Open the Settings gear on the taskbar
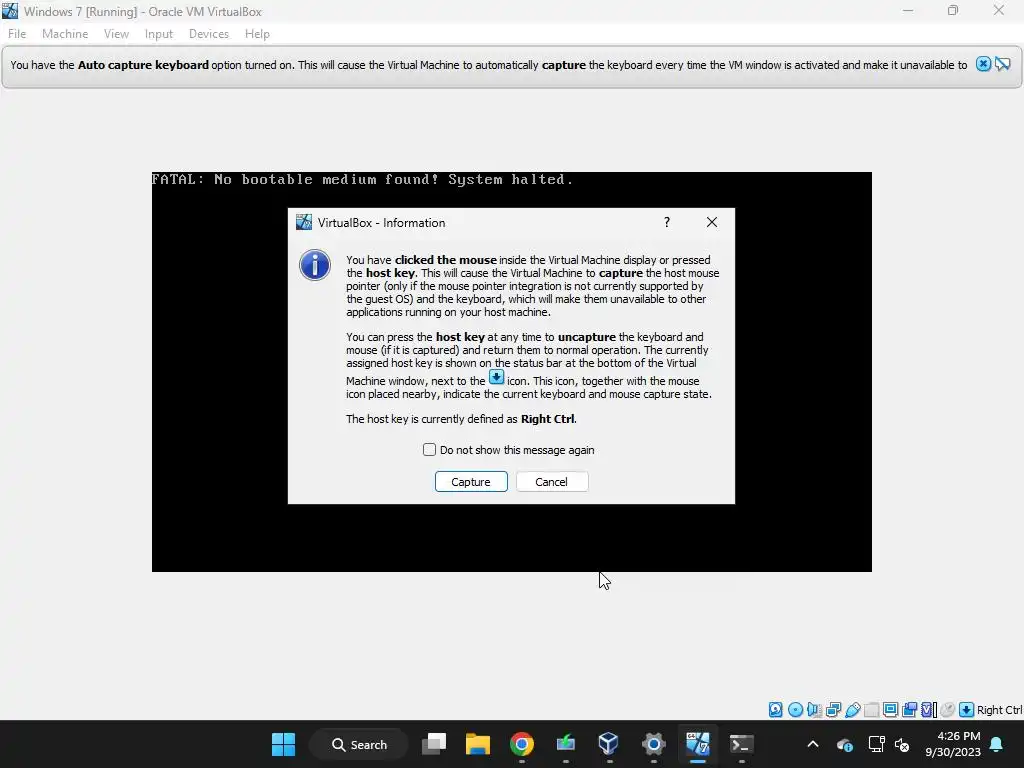 (x=653, y=744)
